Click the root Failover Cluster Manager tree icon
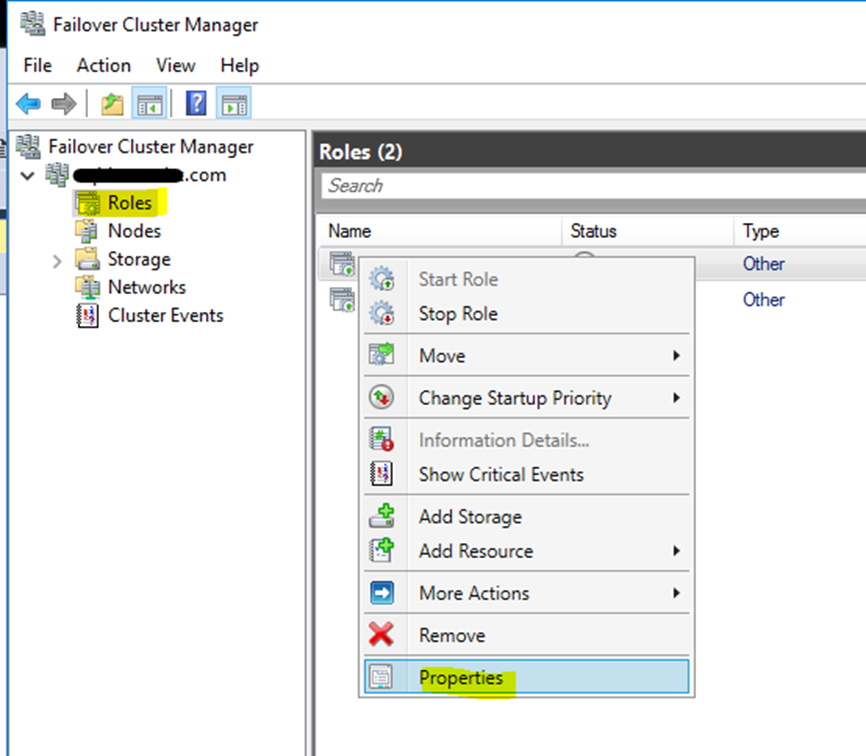Viewport: 866px width, 756px height. pyautogui.click(x=28, y=146)
